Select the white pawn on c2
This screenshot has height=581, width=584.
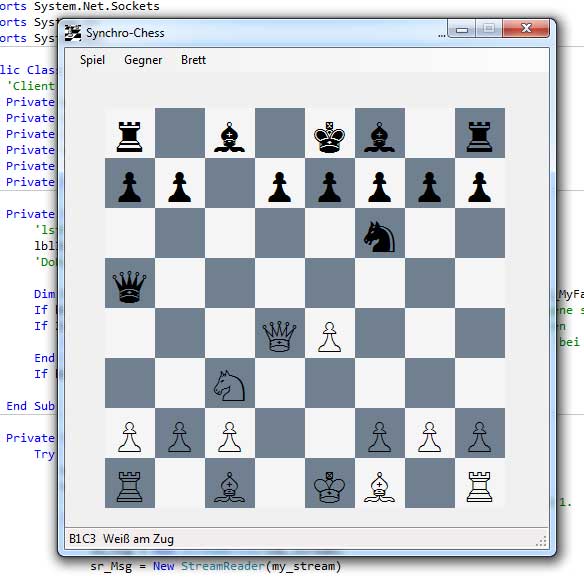[229, 436]
